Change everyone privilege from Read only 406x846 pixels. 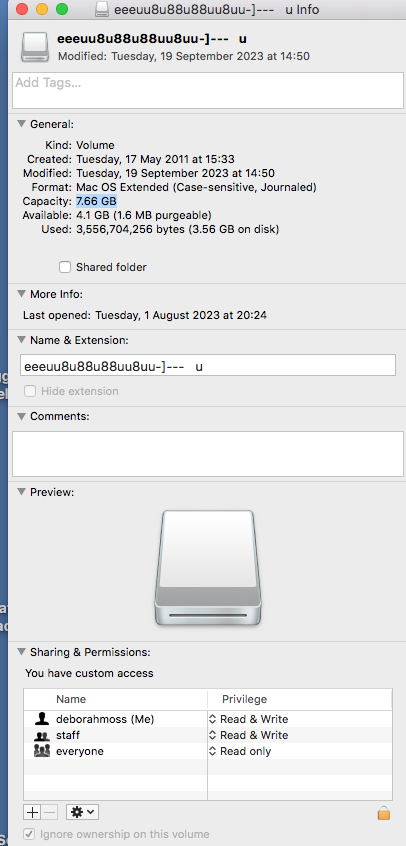click(x=241, y=751)
